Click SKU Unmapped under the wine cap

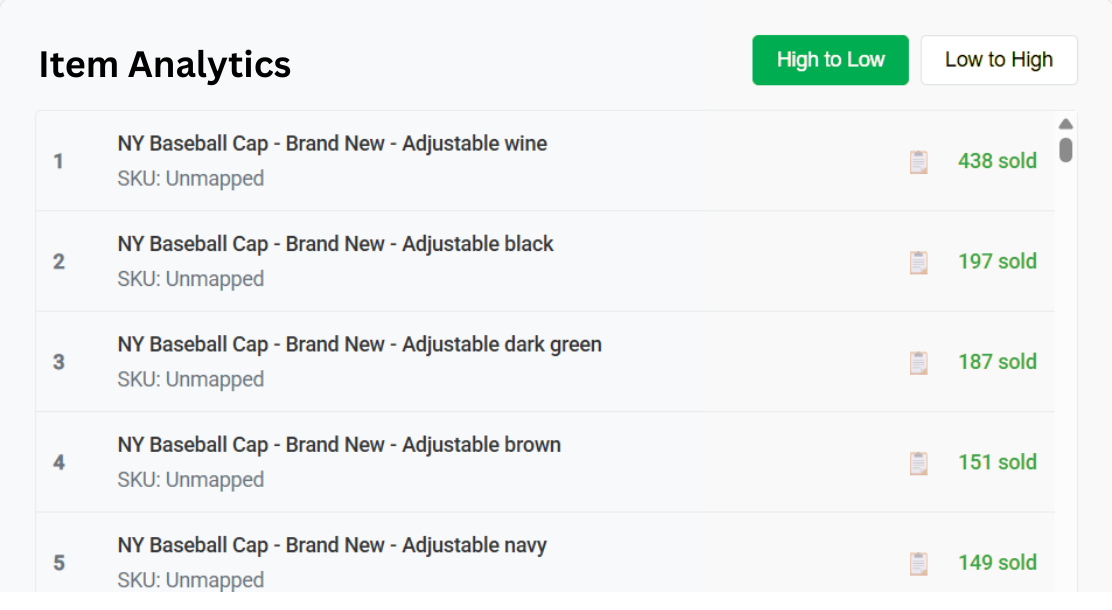(x=190, y=179)
